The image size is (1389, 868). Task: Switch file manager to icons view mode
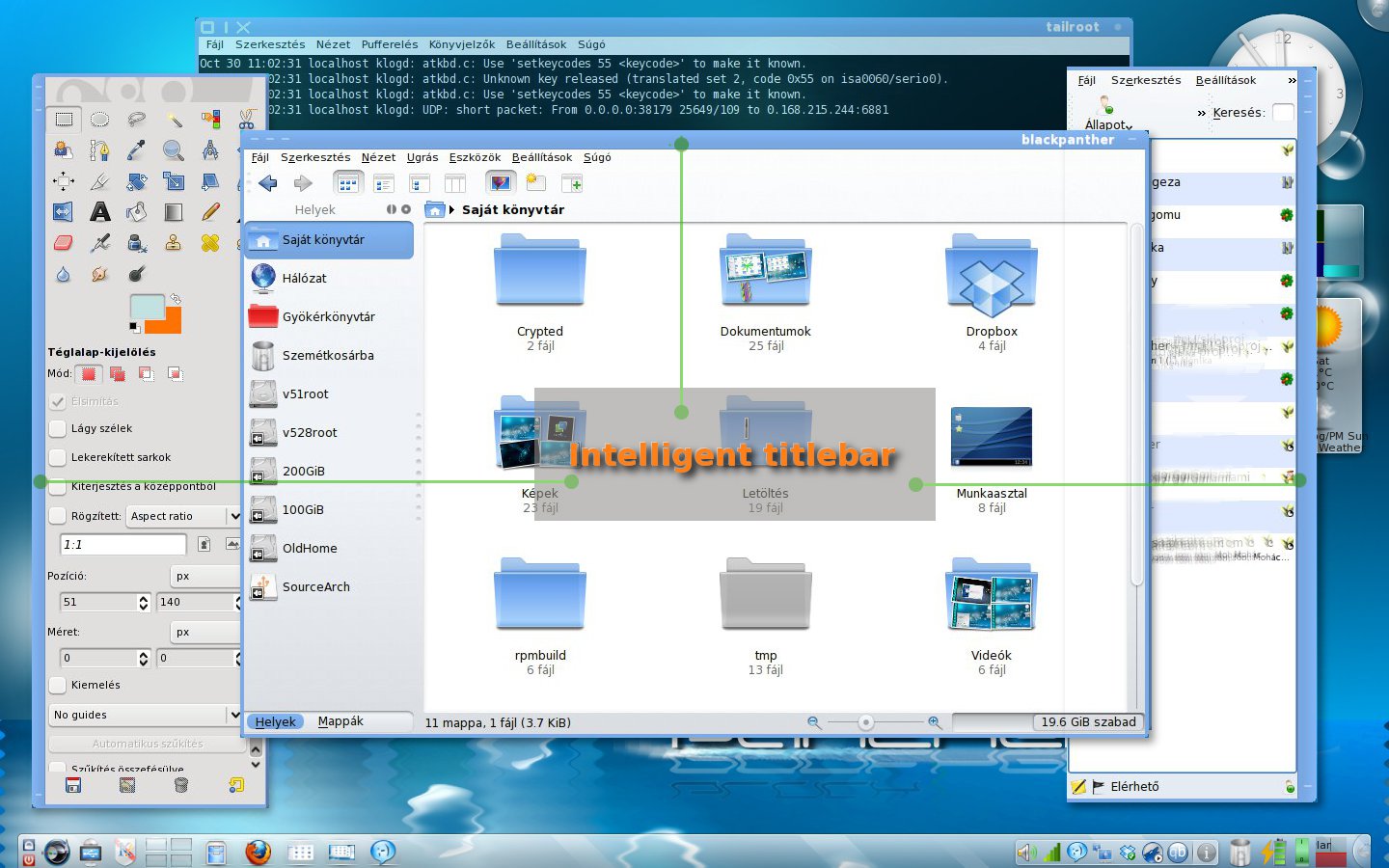[x=347, y=183]
